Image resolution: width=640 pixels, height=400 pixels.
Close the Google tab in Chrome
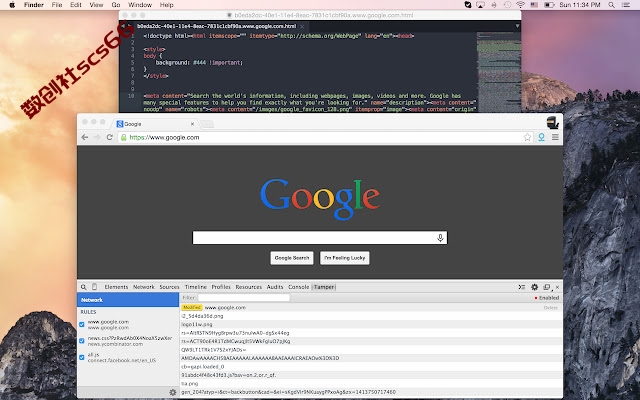(x=192, y=124)
